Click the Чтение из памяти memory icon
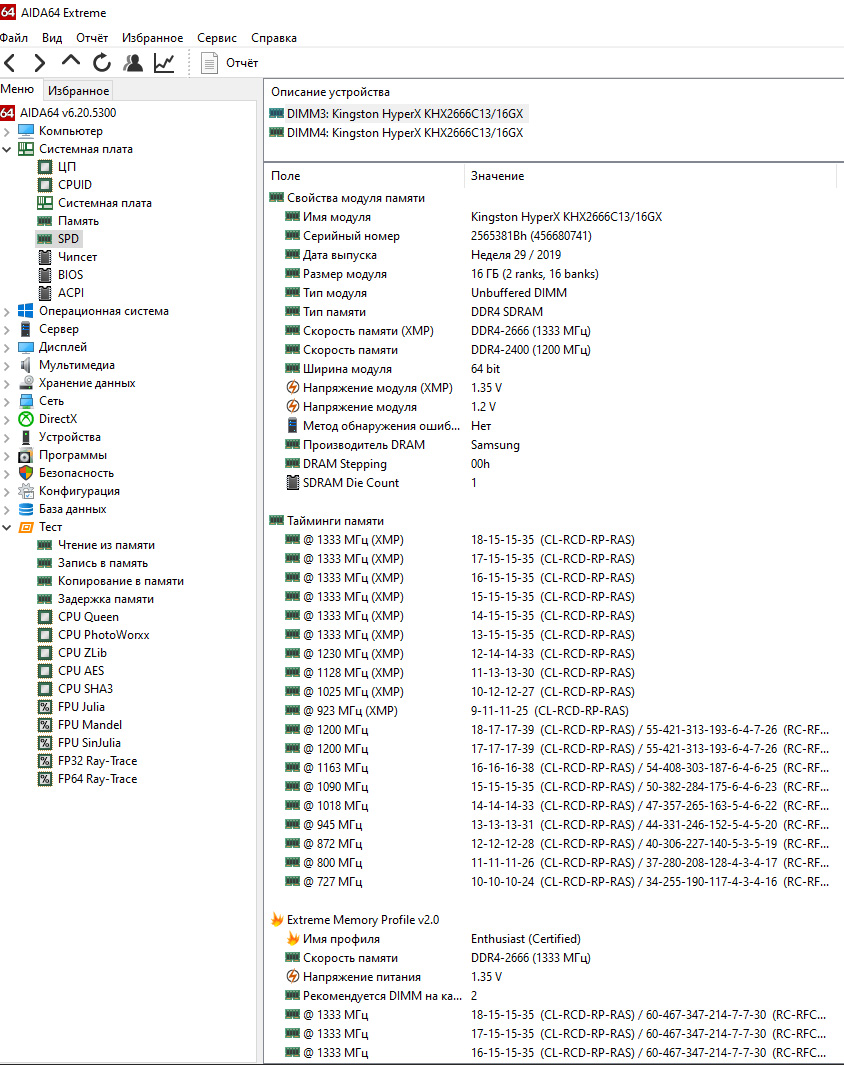The image size is (844, 1065). pyautogui.click(x=45, y=545)
